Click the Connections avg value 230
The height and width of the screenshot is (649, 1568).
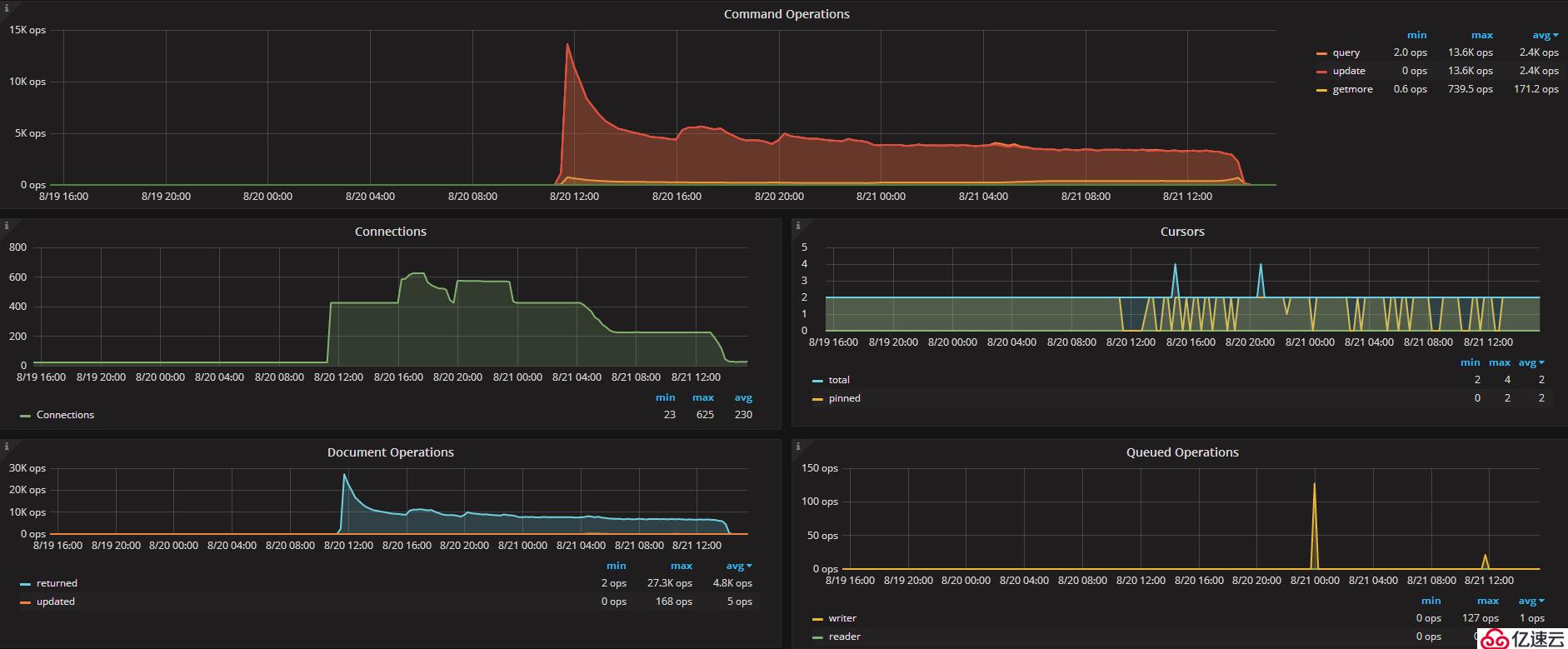tap(743, 415)
